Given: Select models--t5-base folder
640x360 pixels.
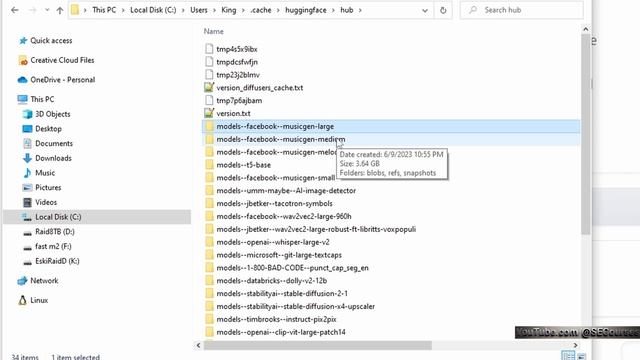Looking at the screenshot, I should [x=244, y=165].
